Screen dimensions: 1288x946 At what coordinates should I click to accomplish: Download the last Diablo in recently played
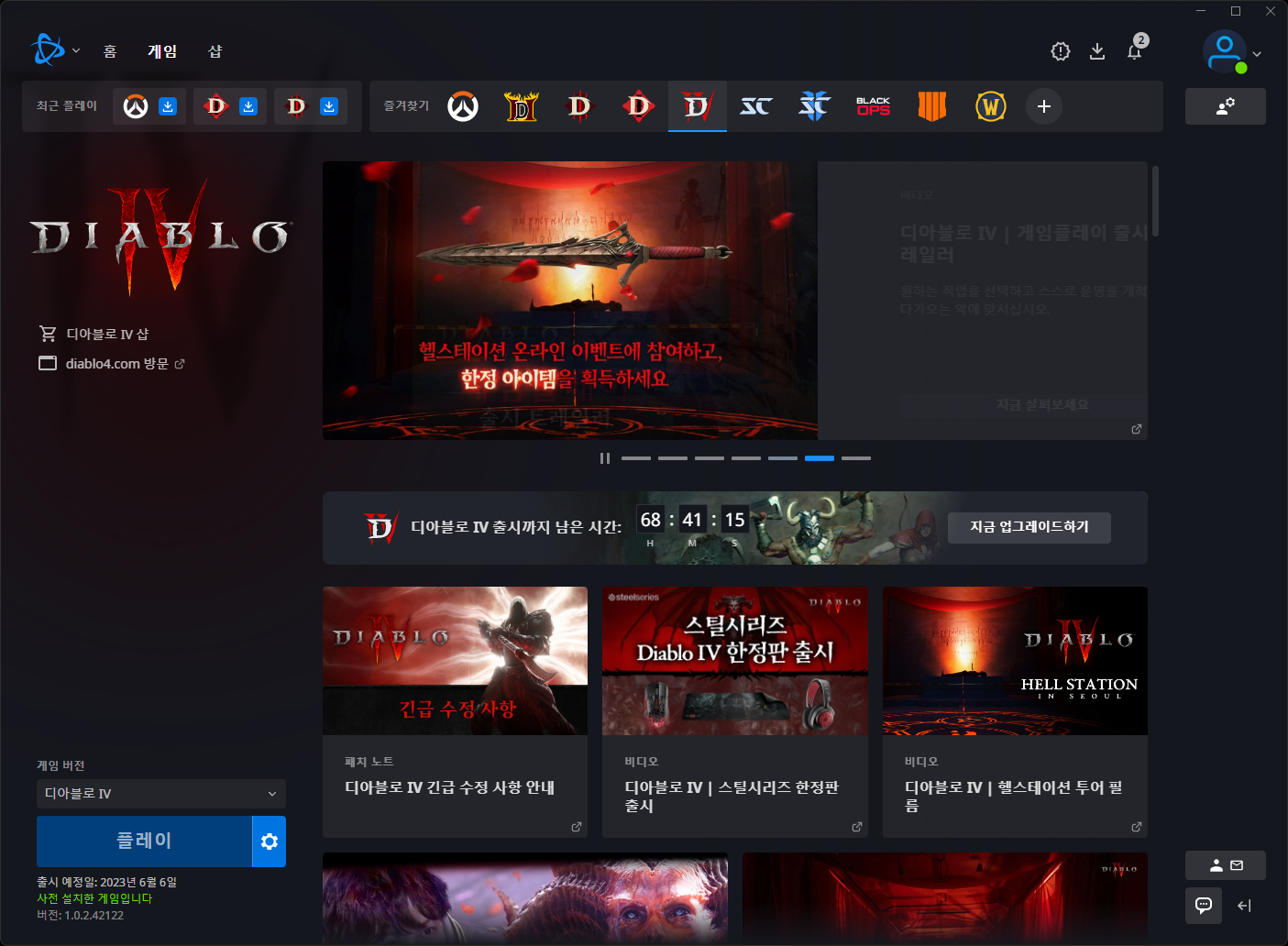click(x=329, y=106)
